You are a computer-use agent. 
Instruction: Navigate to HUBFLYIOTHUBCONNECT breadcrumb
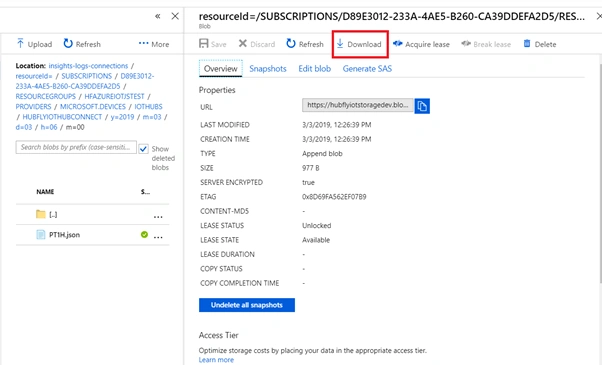62,117
